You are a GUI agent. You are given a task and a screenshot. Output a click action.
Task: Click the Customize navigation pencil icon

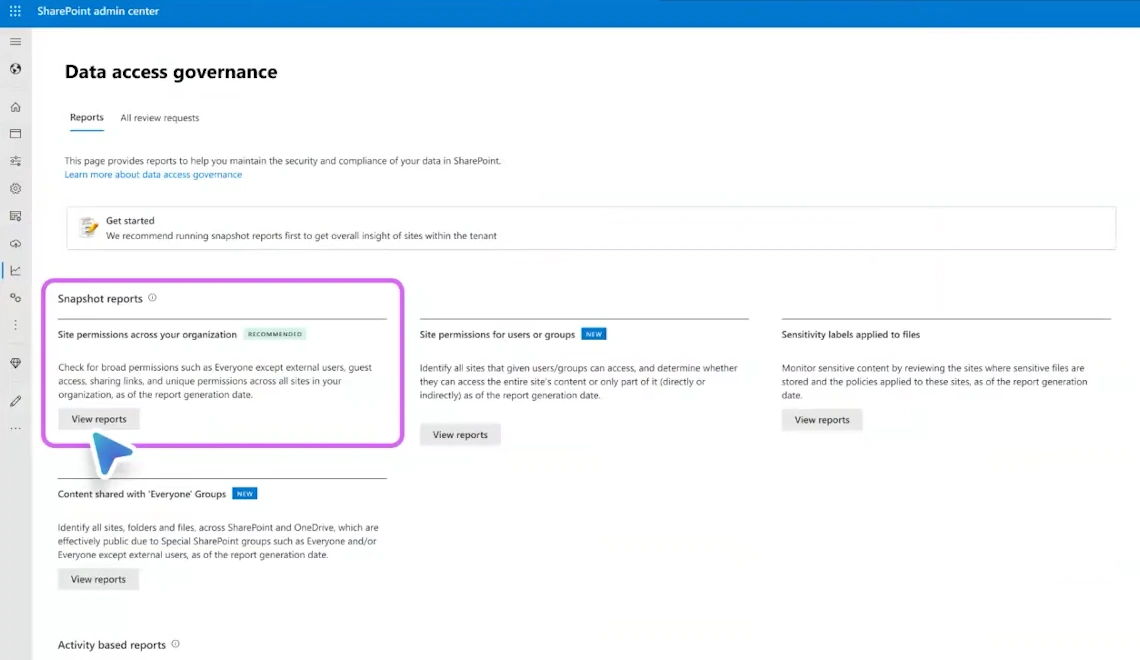point(15,401)
